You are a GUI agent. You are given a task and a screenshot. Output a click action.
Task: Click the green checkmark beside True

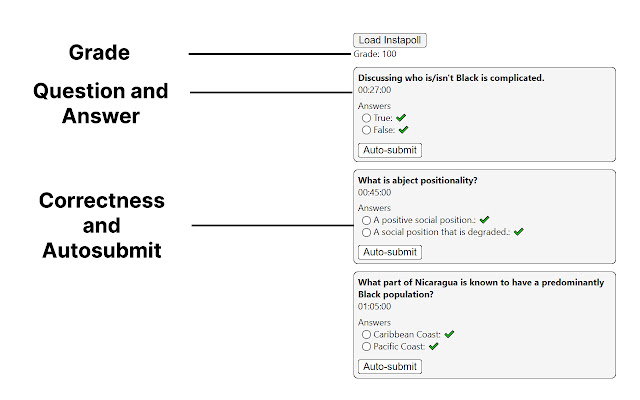(403, 118)
